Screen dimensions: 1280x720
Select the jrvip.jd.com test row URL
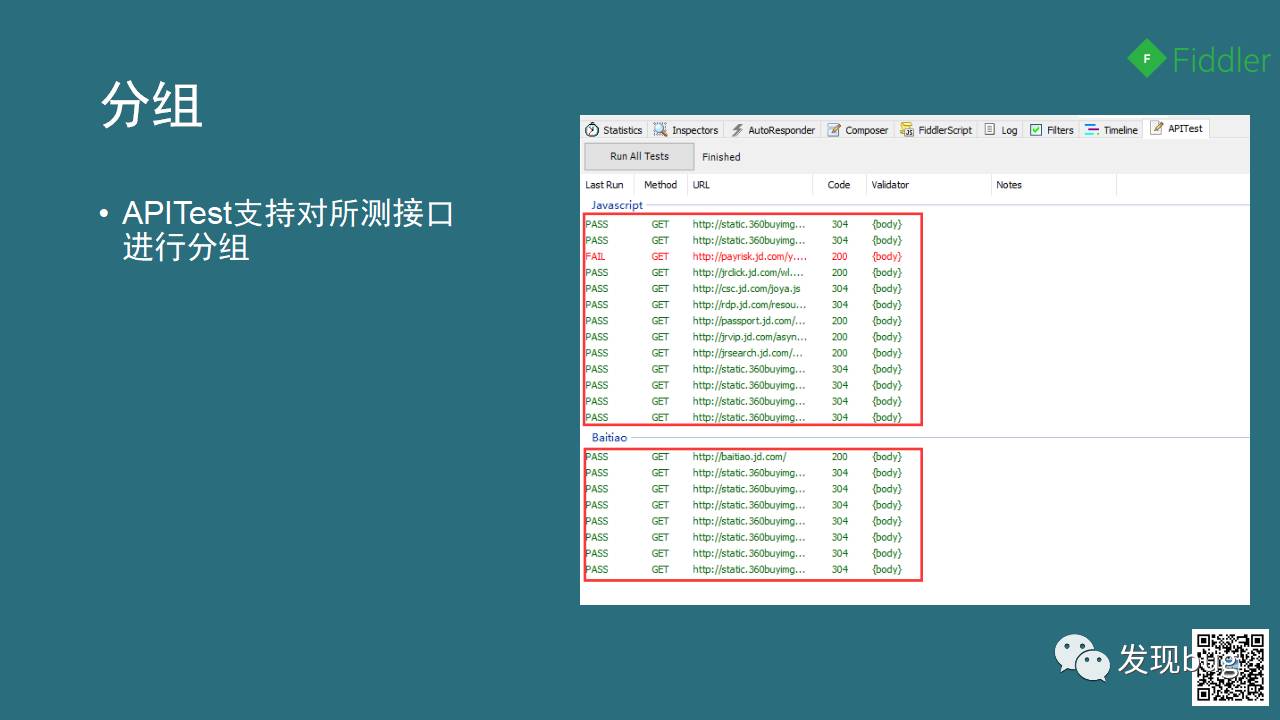[x=749, y=337]
